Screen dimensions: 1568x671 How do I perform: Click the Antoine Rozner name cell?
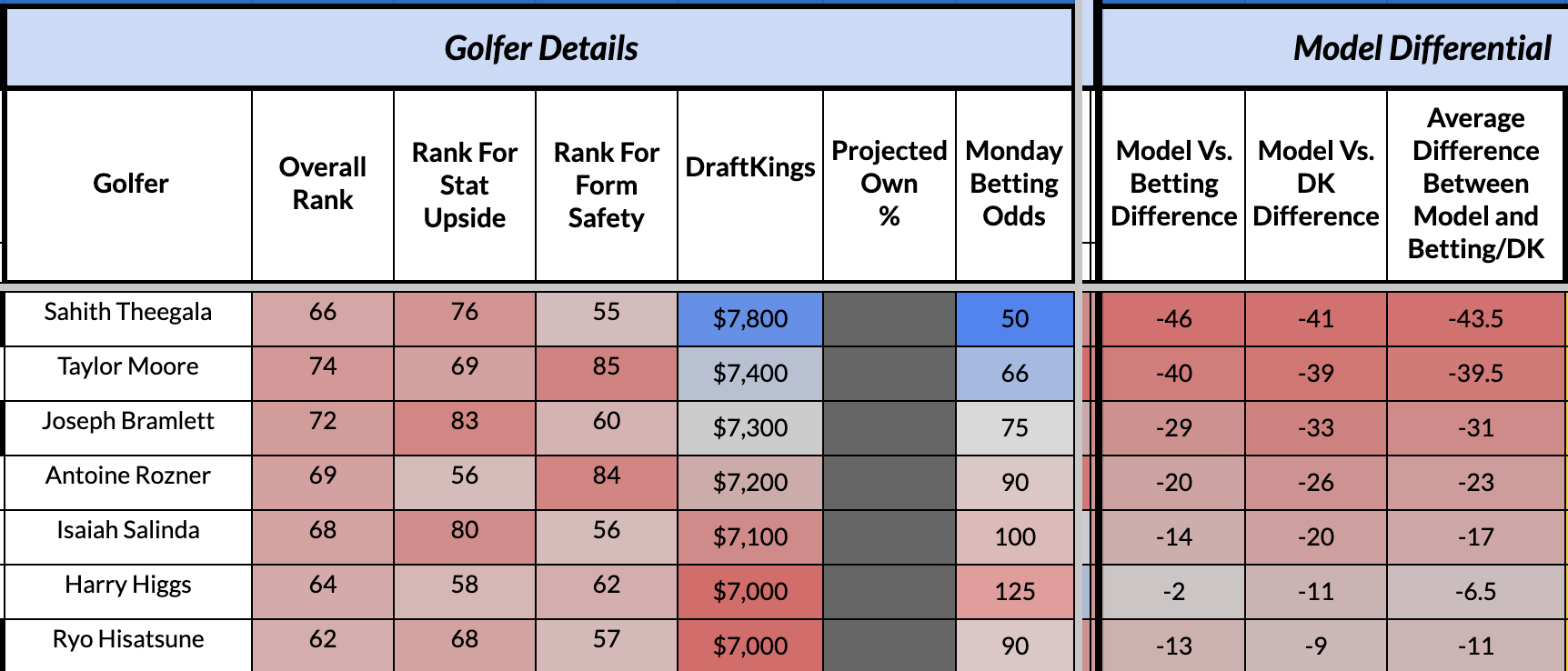click(x=128, y=476)
